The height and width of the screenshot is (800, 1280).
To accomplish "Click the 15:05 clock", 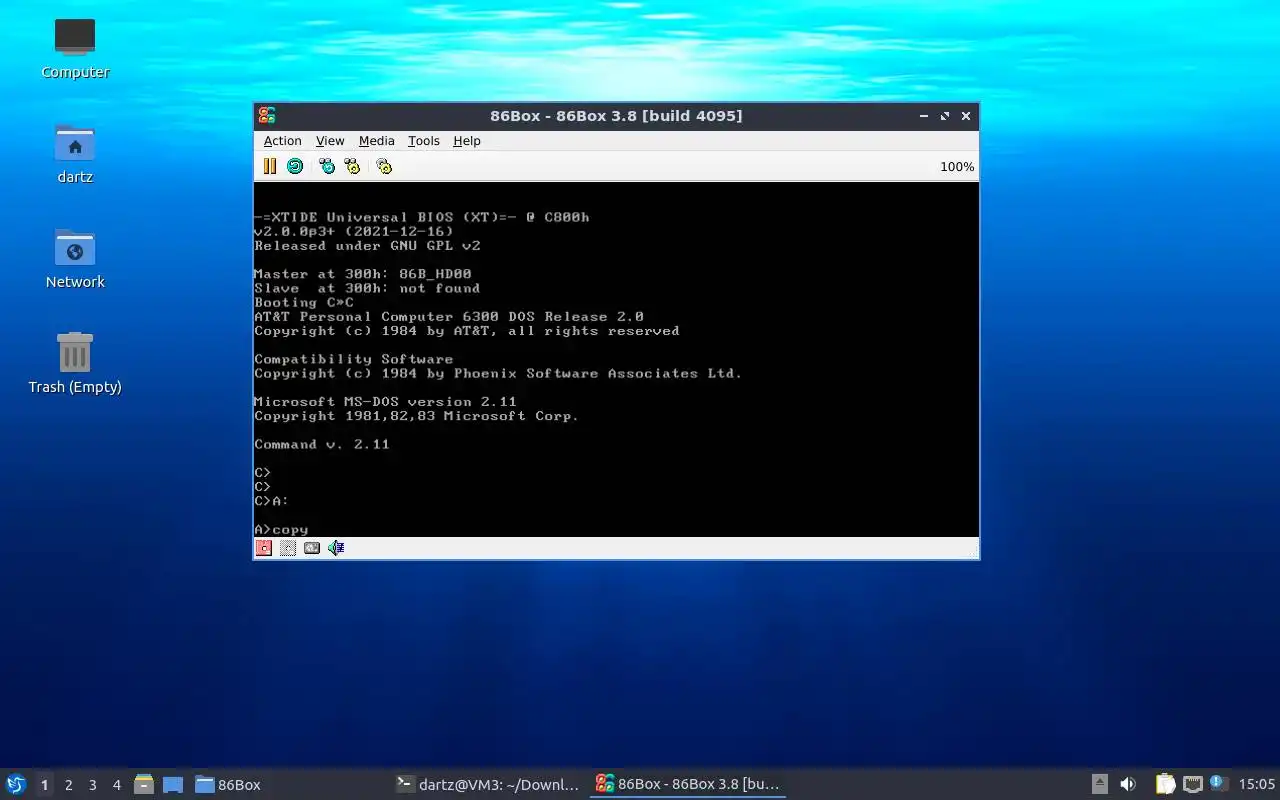I will tap(1256, 784).
